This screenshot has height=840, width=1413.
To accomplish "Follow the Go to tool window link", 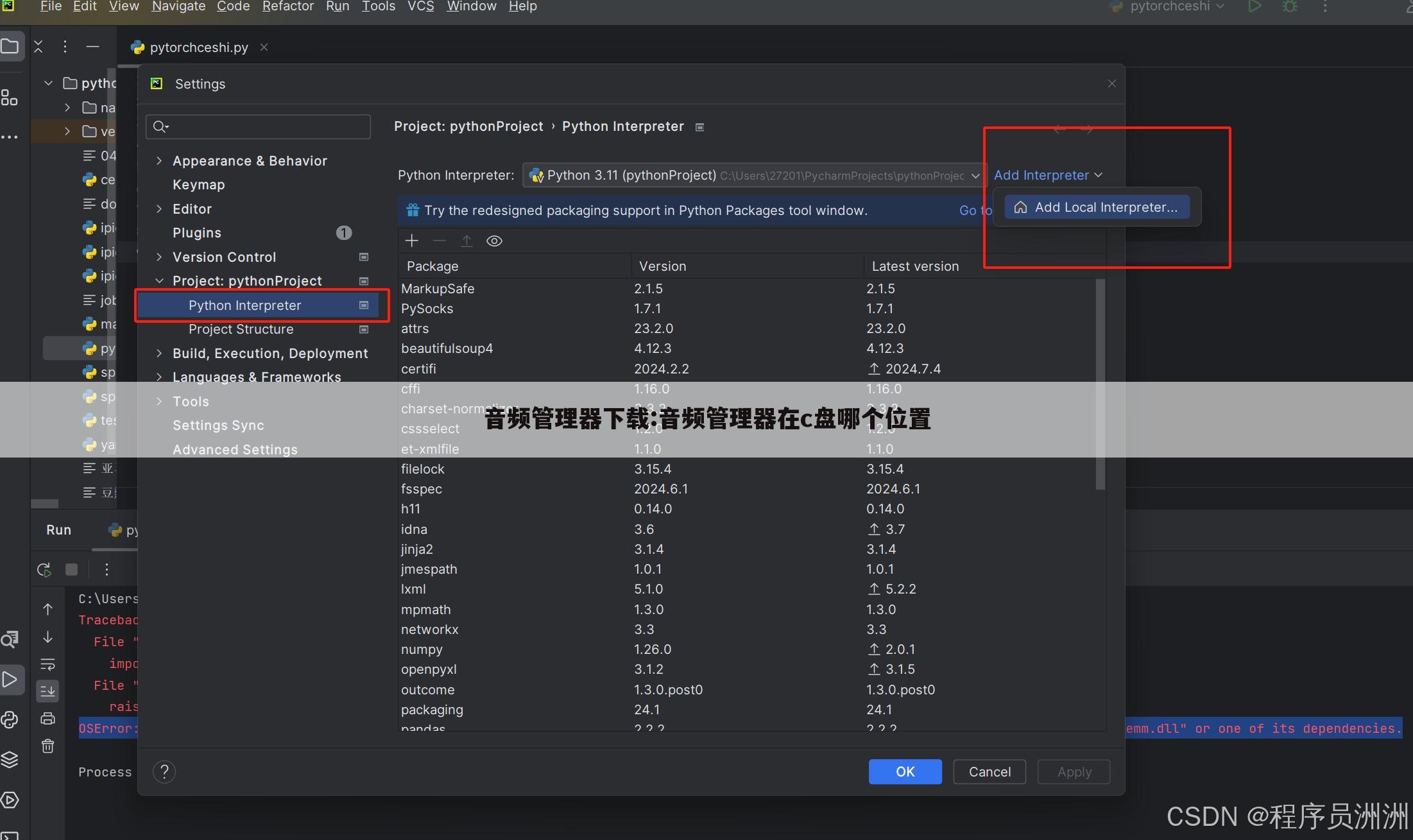I will [x=975, y=210].
